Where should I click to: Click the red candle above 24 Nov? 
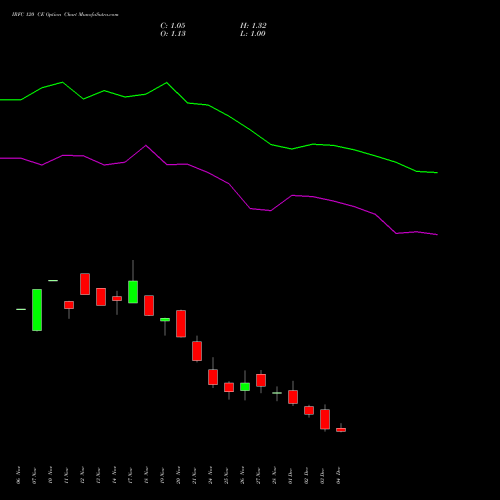click(x=213, y=377)
